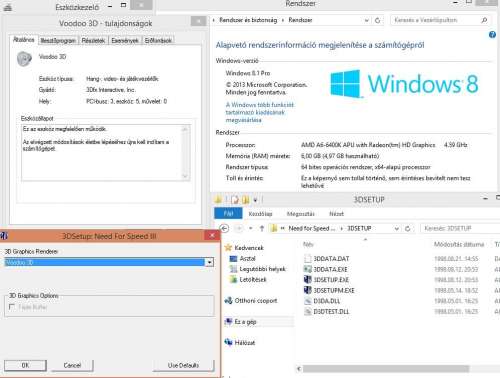Open the Részletek tab

point(93,40)
